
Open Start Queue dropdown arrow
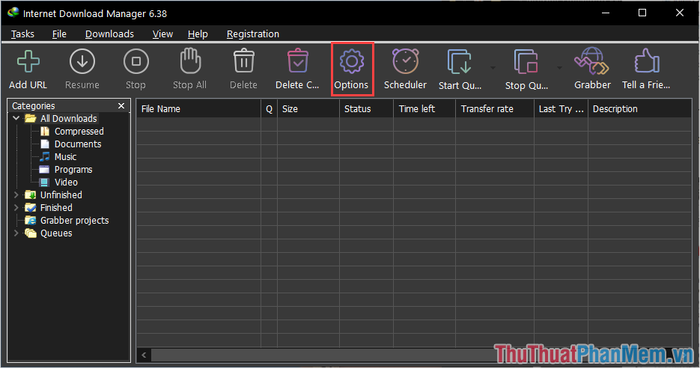493,68
